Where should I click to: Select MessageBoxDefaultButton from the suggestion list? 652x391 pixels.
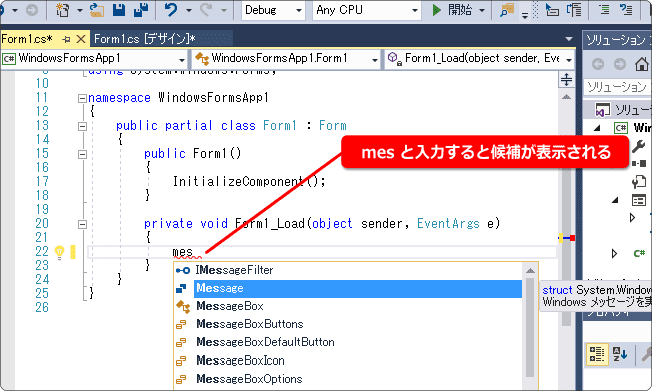pyautogui.click(x=348, y=342)
